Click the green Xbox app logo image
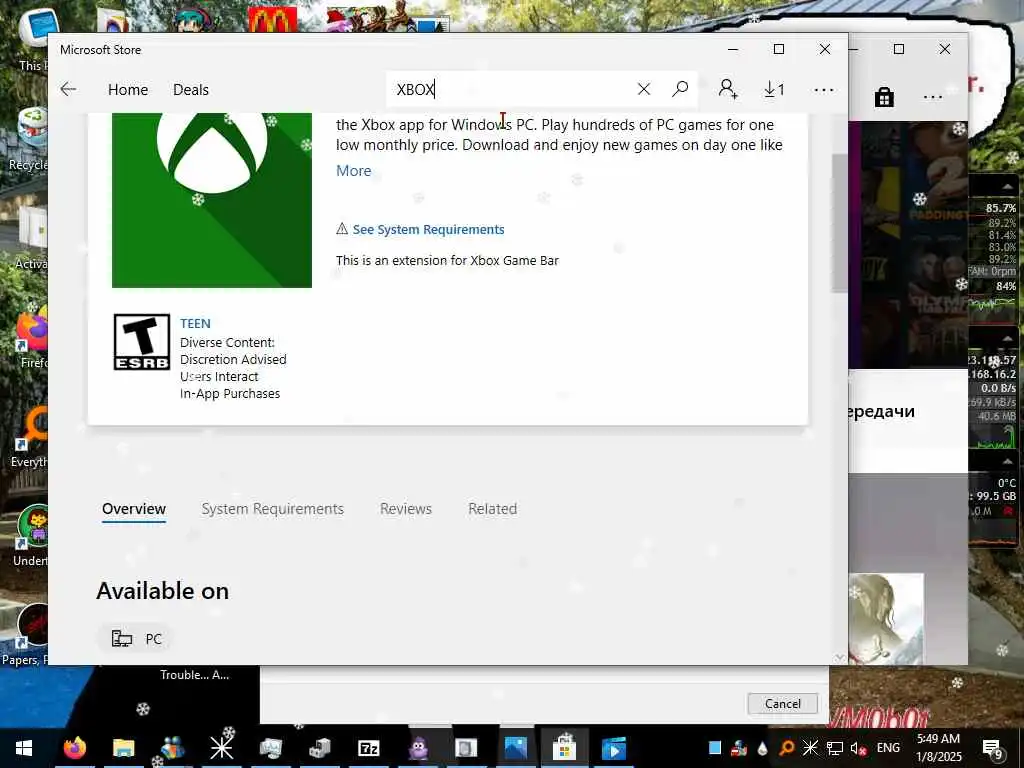Screen dimensions: 1024x768 point(212,200)
